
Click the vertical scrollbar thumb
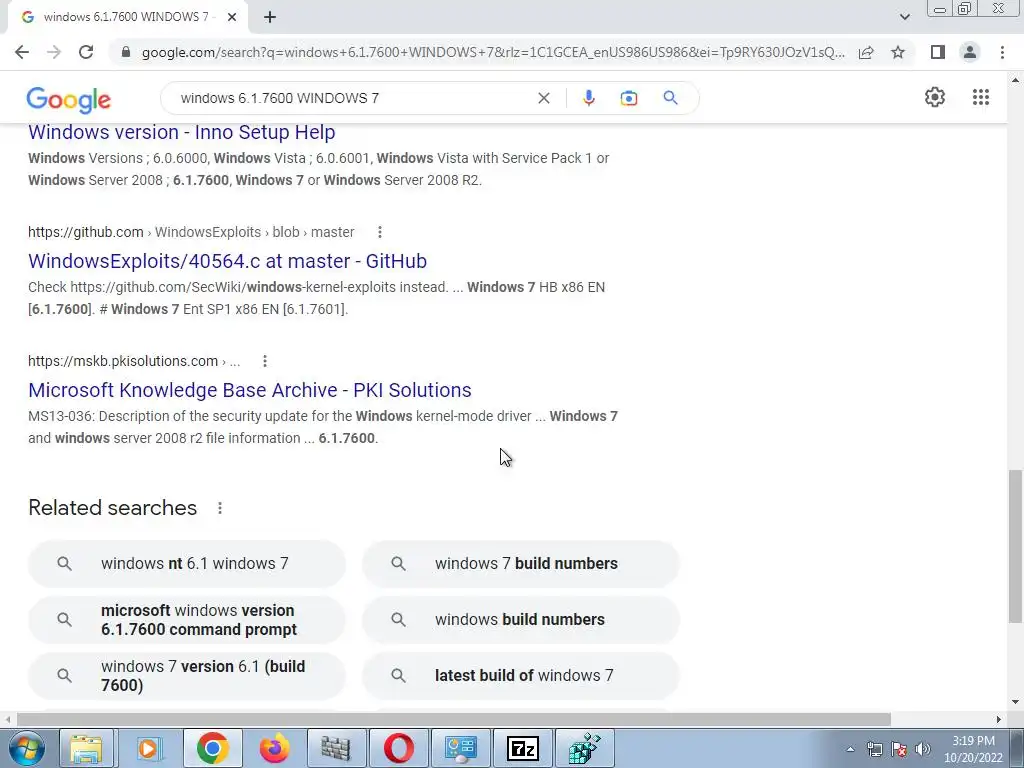1016,546
